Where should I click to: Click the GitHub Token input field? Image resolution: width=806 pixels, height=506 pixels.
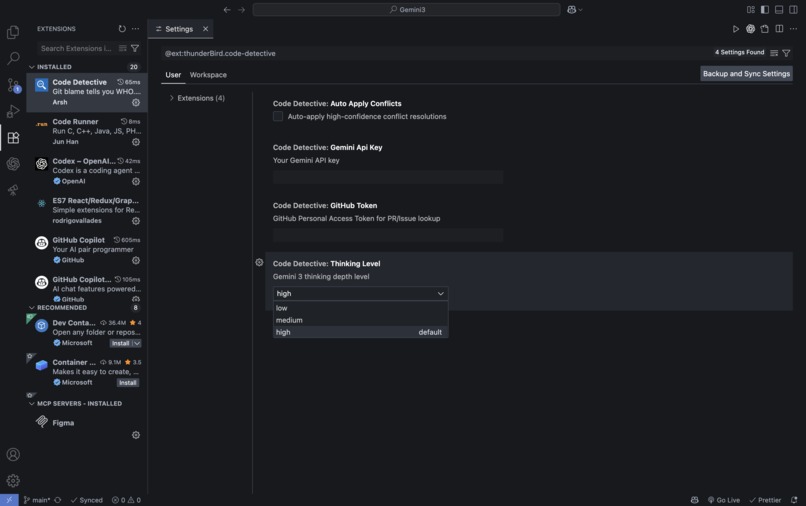(x=388, y=236)
